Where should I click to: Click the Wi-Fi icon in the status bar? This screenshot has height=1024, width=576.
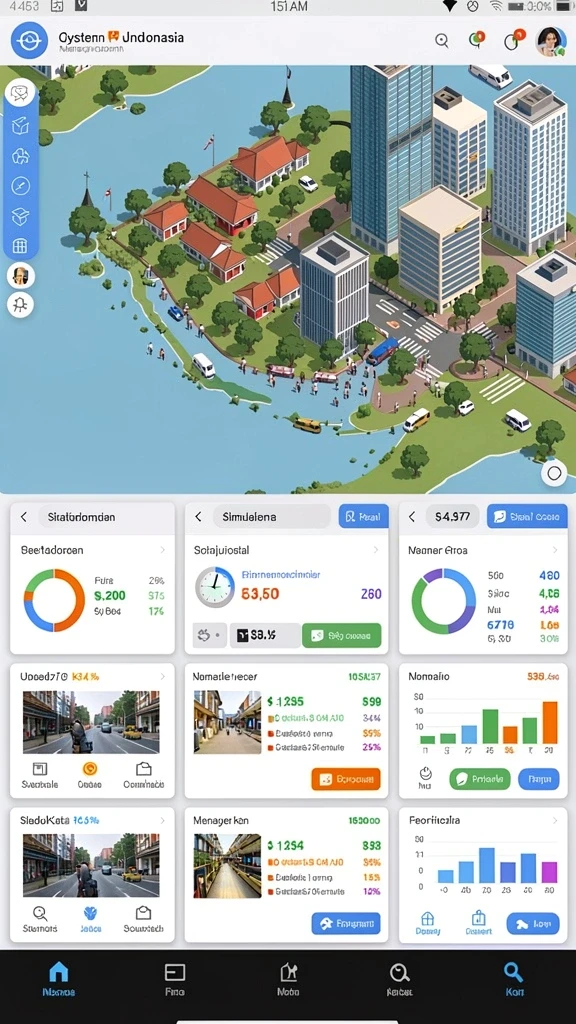496,6
